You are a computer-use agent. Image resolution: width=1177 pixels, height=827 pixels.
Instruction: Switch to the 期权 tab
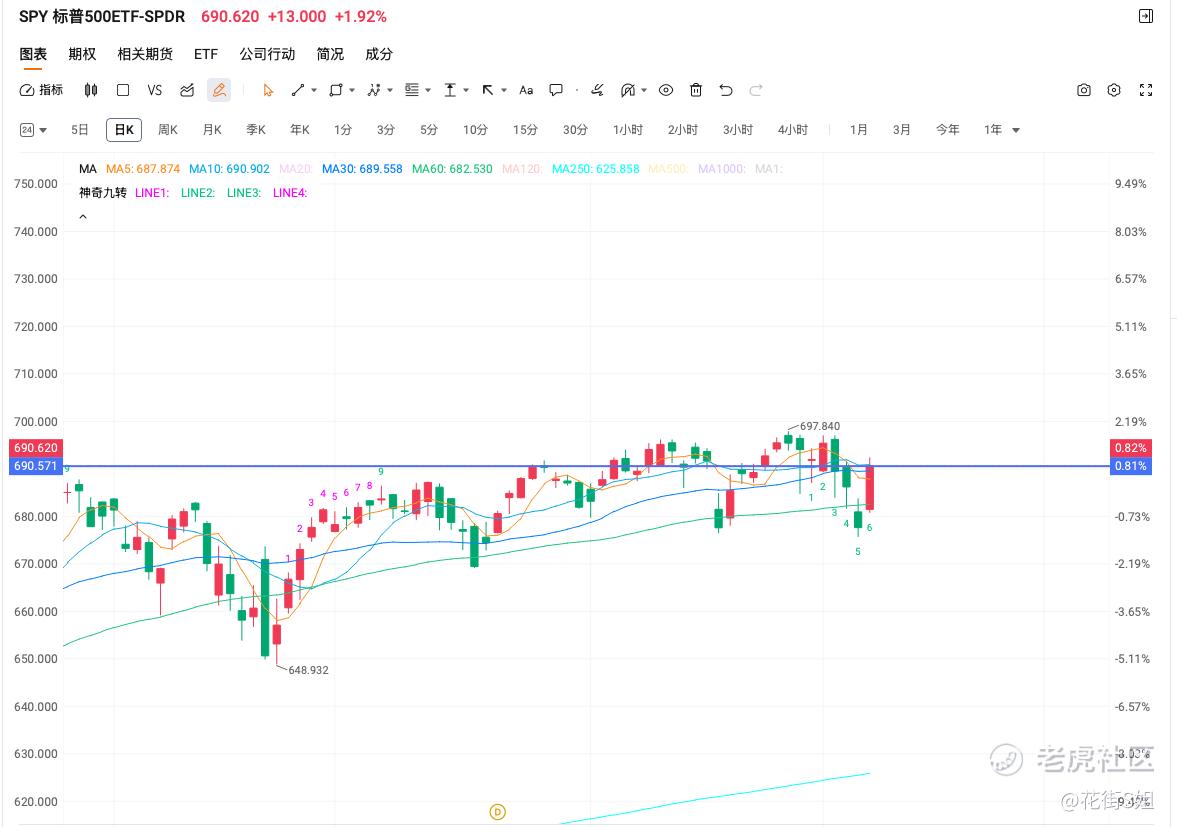tap(82, 54)
